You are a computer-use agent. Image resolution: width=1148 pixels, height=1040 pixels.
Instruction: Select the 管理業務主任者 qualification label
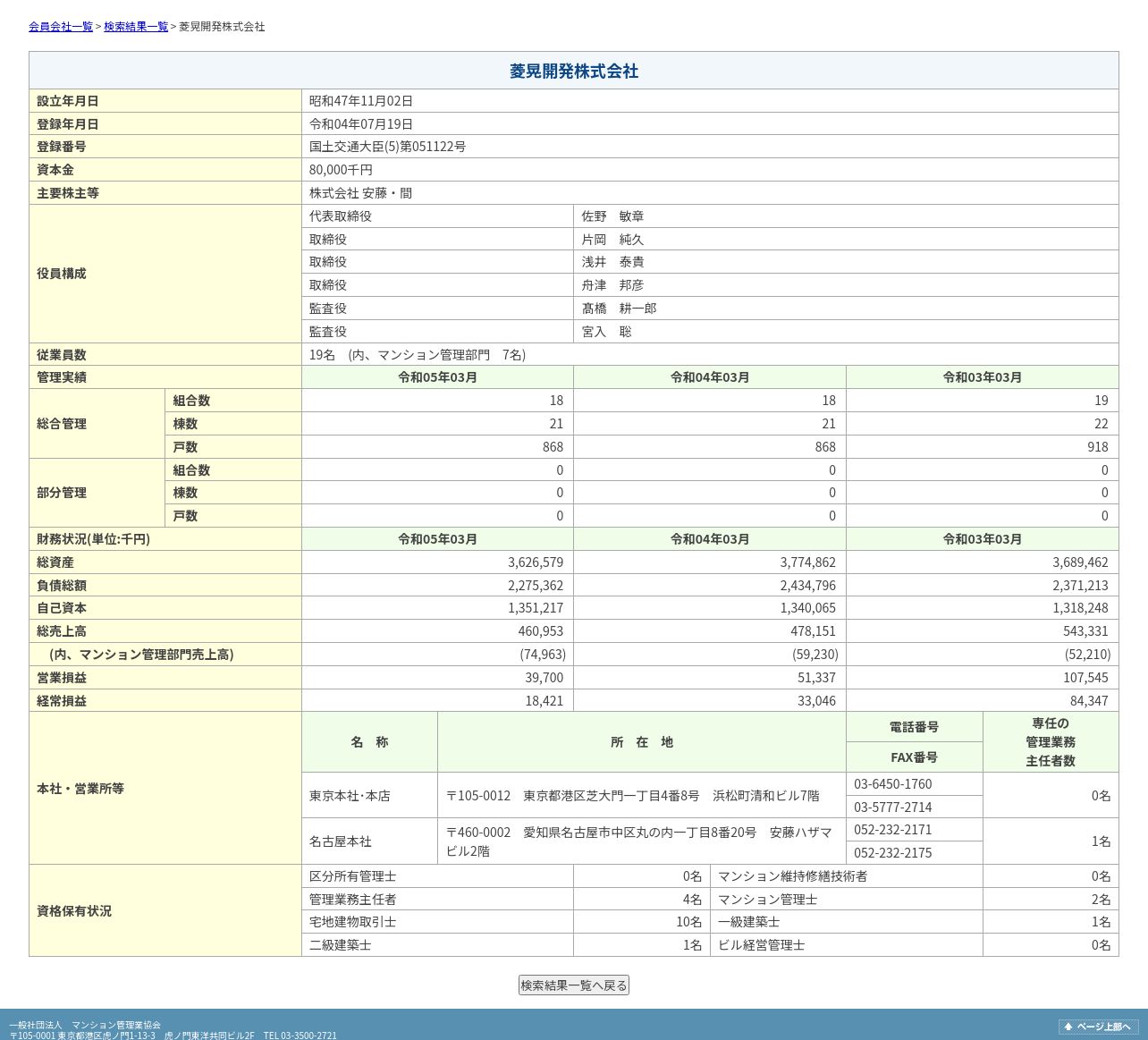pyautogui.click(x=353, y=900)
